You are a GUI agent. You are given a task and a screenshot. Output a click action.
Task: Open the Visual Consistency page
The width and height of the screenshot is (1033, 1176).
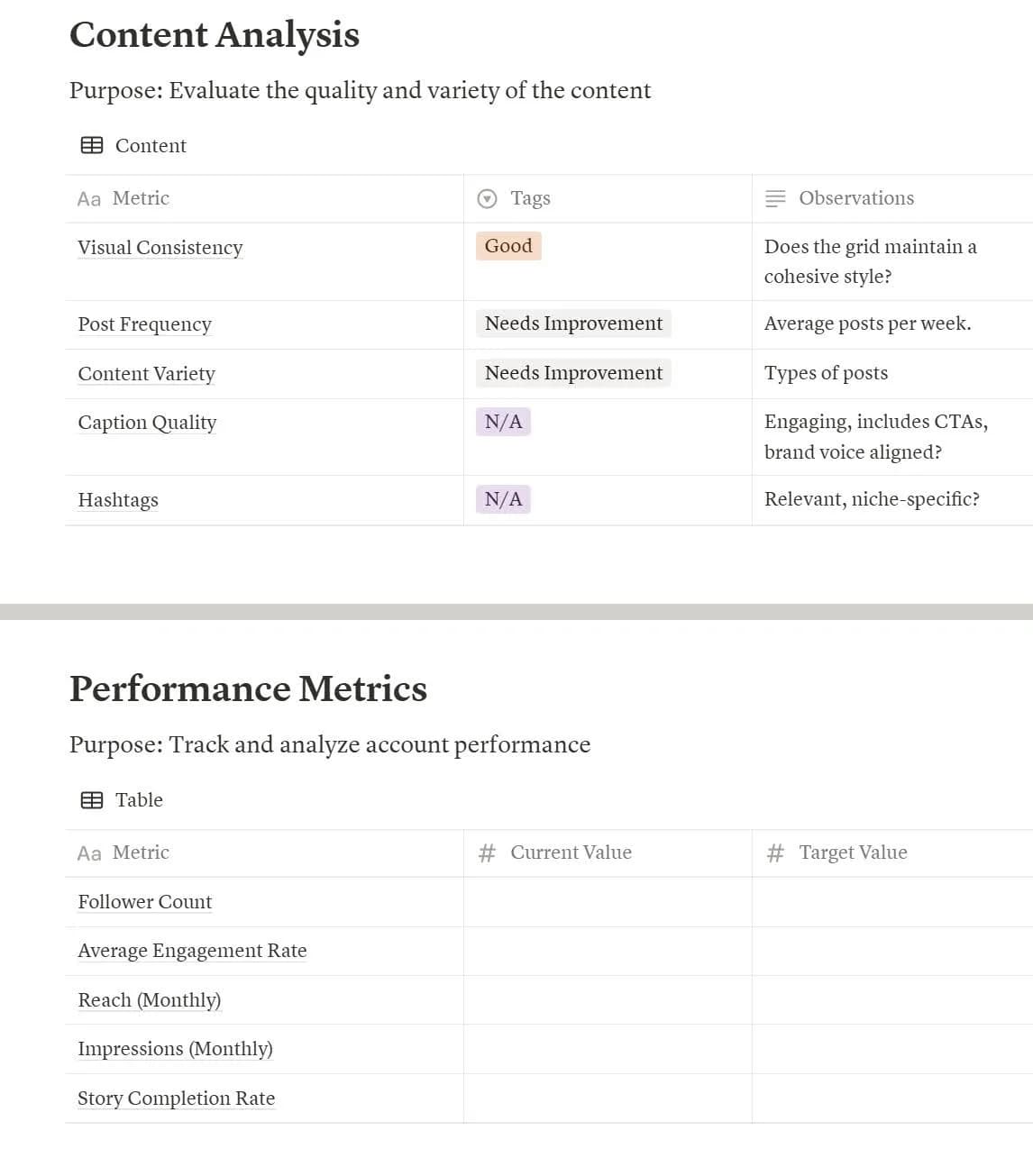[160, 247]
